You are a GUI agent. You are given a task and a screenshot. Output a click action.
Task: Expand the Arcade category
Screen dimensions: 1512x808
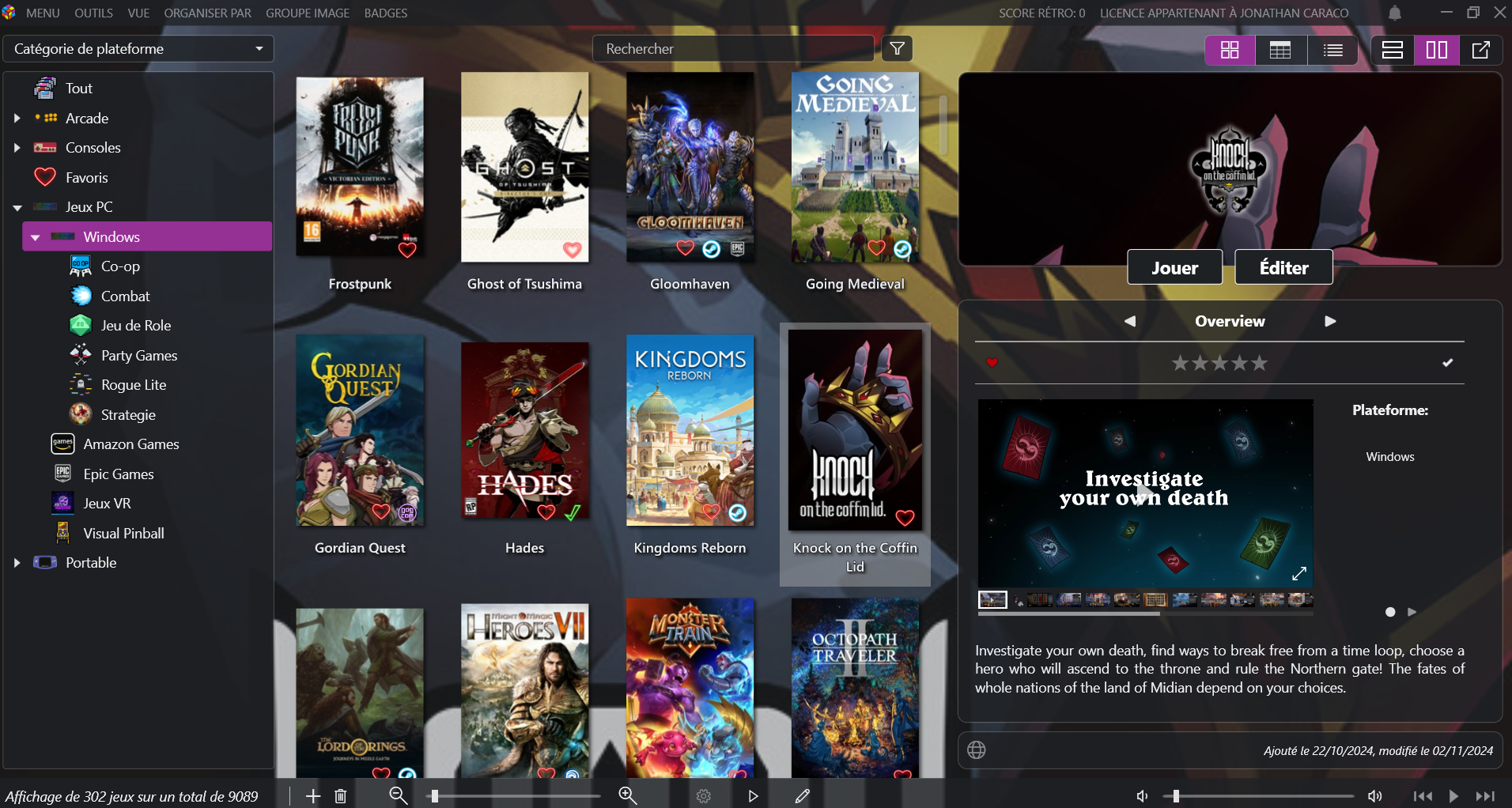tap(17, 118)
